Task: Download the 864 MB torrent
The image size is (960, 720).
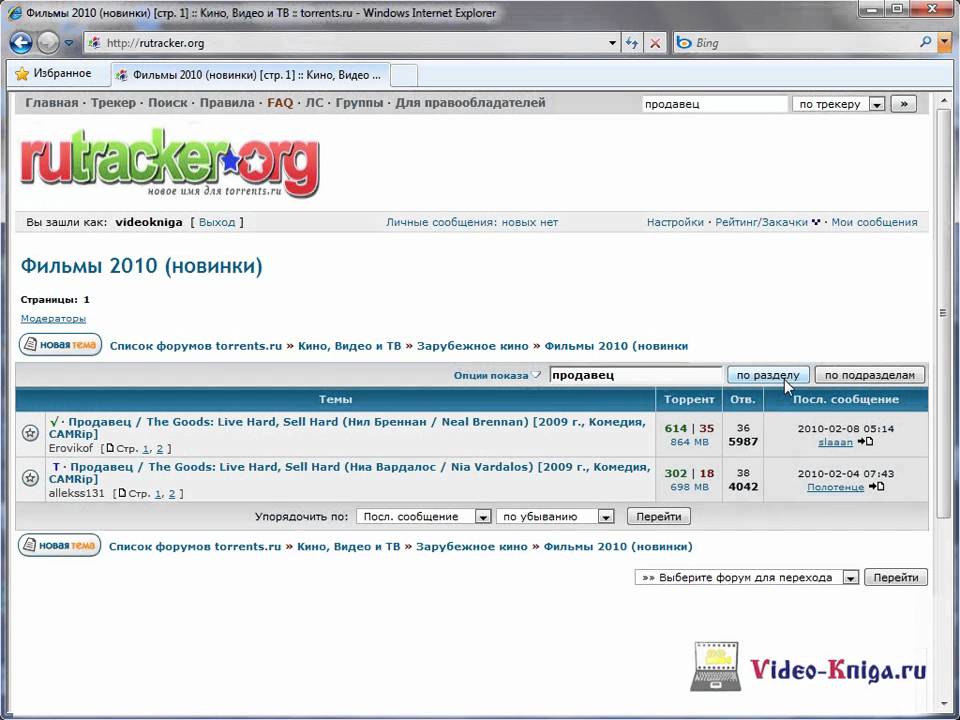Action: pyautogui.click(x=689, y=442)
